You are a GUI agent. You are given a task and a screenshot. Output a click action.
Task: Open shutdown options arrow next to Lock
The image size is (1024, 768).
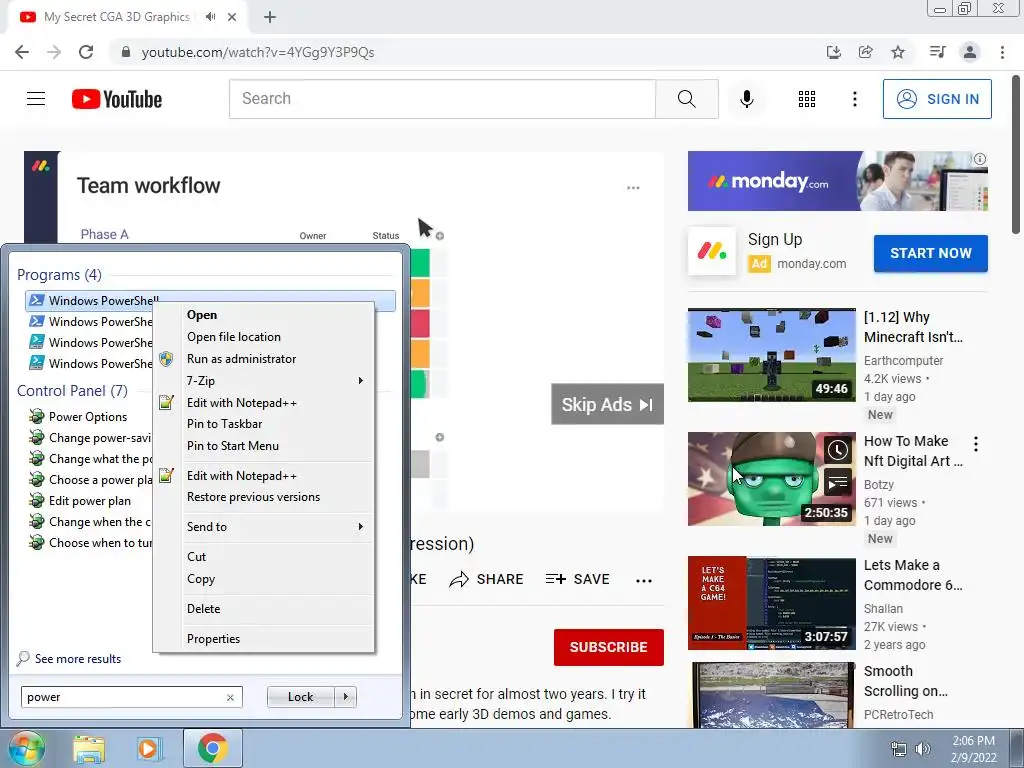point(345,697)
